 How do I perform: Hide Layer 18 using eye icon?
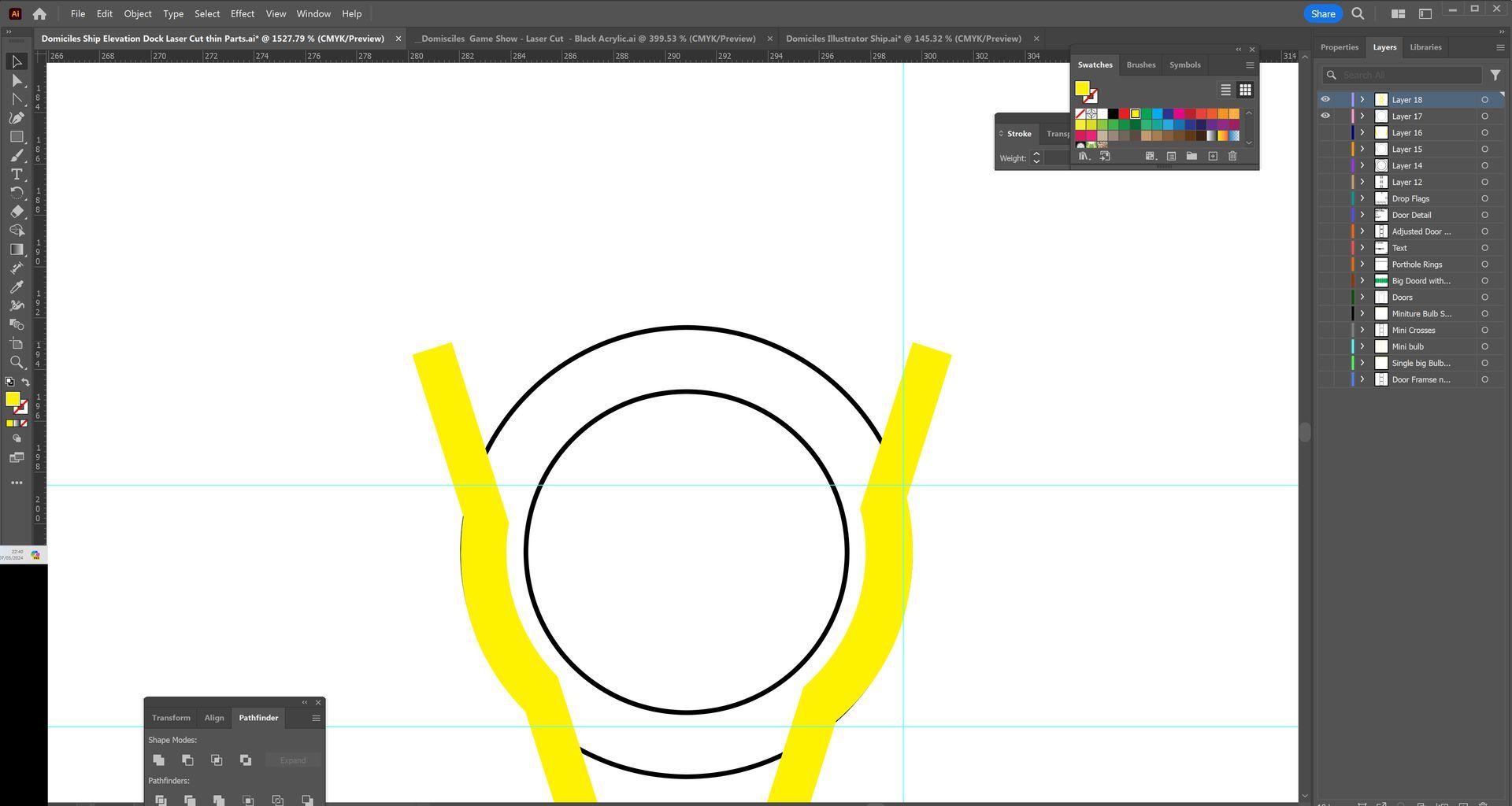1325,100
